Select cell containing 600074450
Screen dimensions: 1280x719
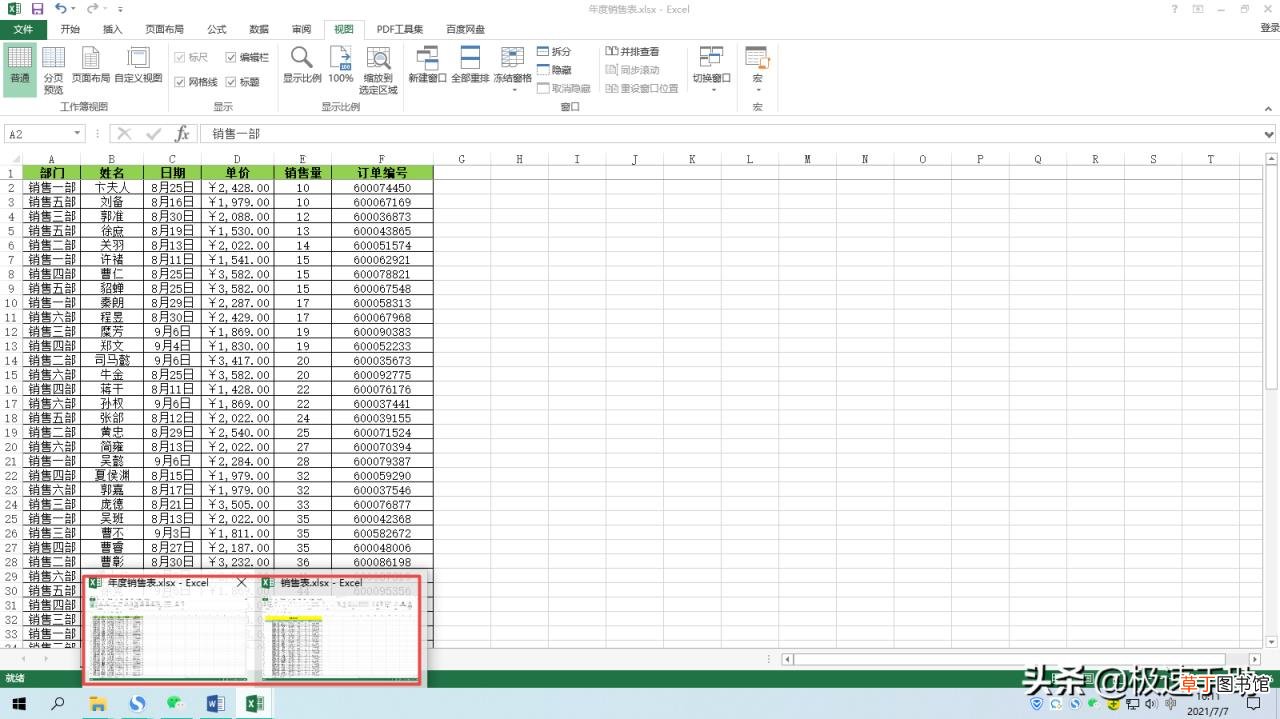tap(382, 187)
